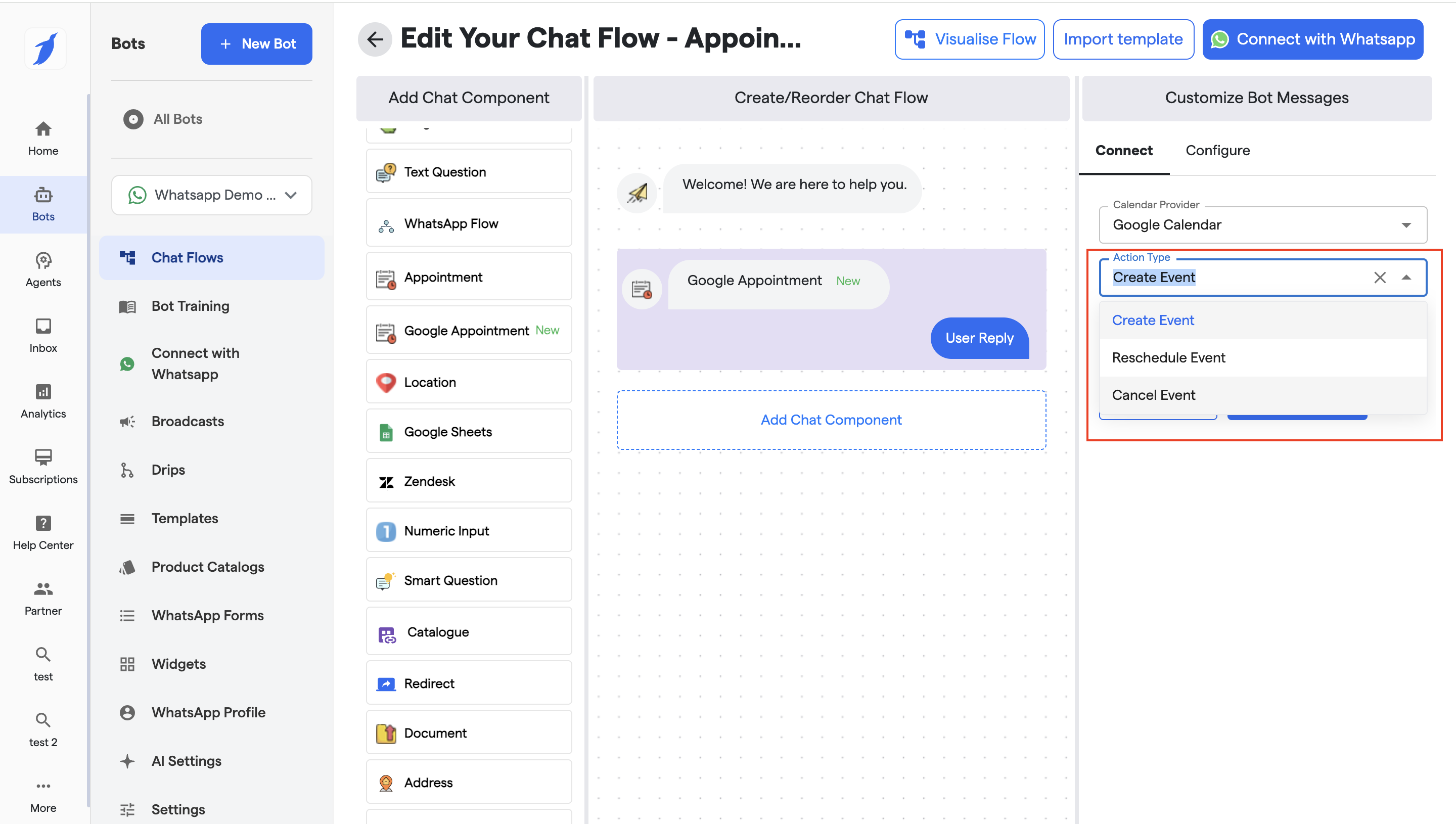The image size is (1456, 824).
Task: Click the dashed Add Chat Component area
Action: (x=831, y=420)
